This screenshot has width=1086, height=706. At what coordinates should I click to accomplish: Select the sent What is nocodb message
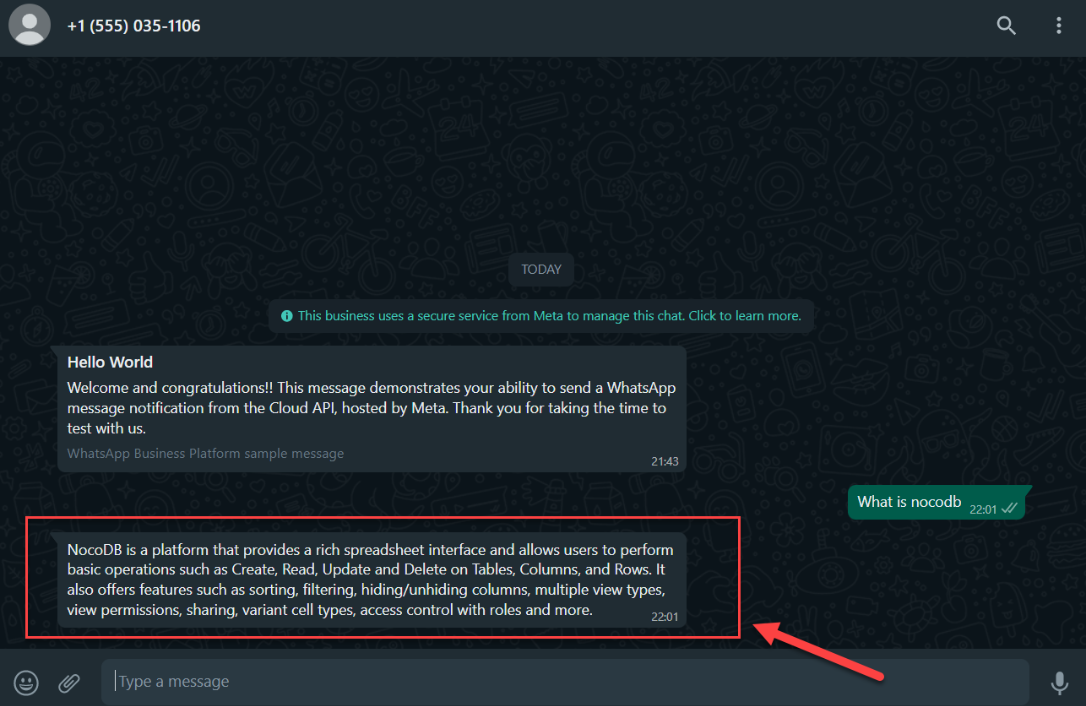(x=936, y=502)
